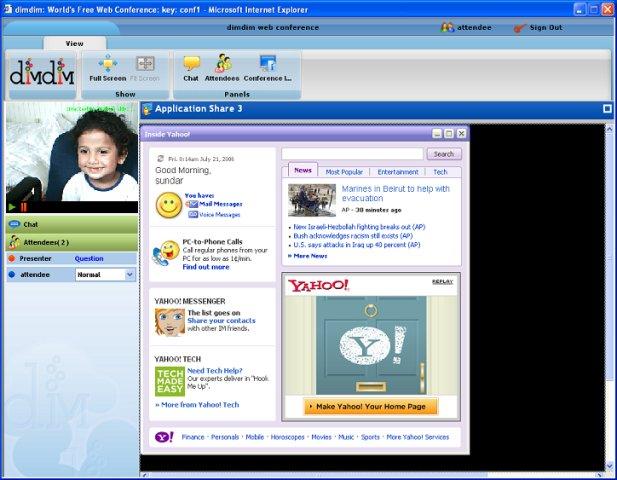
Task: Click the Full Screen icon
Action: [108, 63]
